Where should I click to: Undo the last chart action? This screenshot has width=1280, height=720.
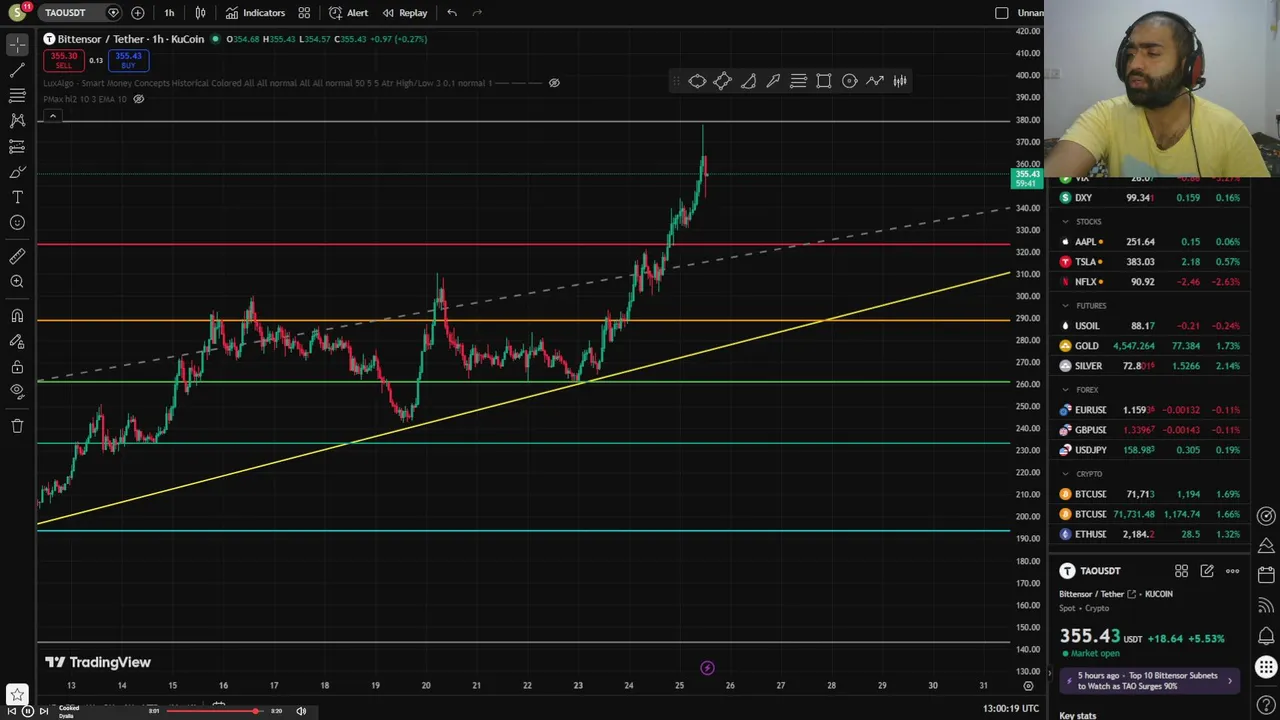[x=452, y=13]
